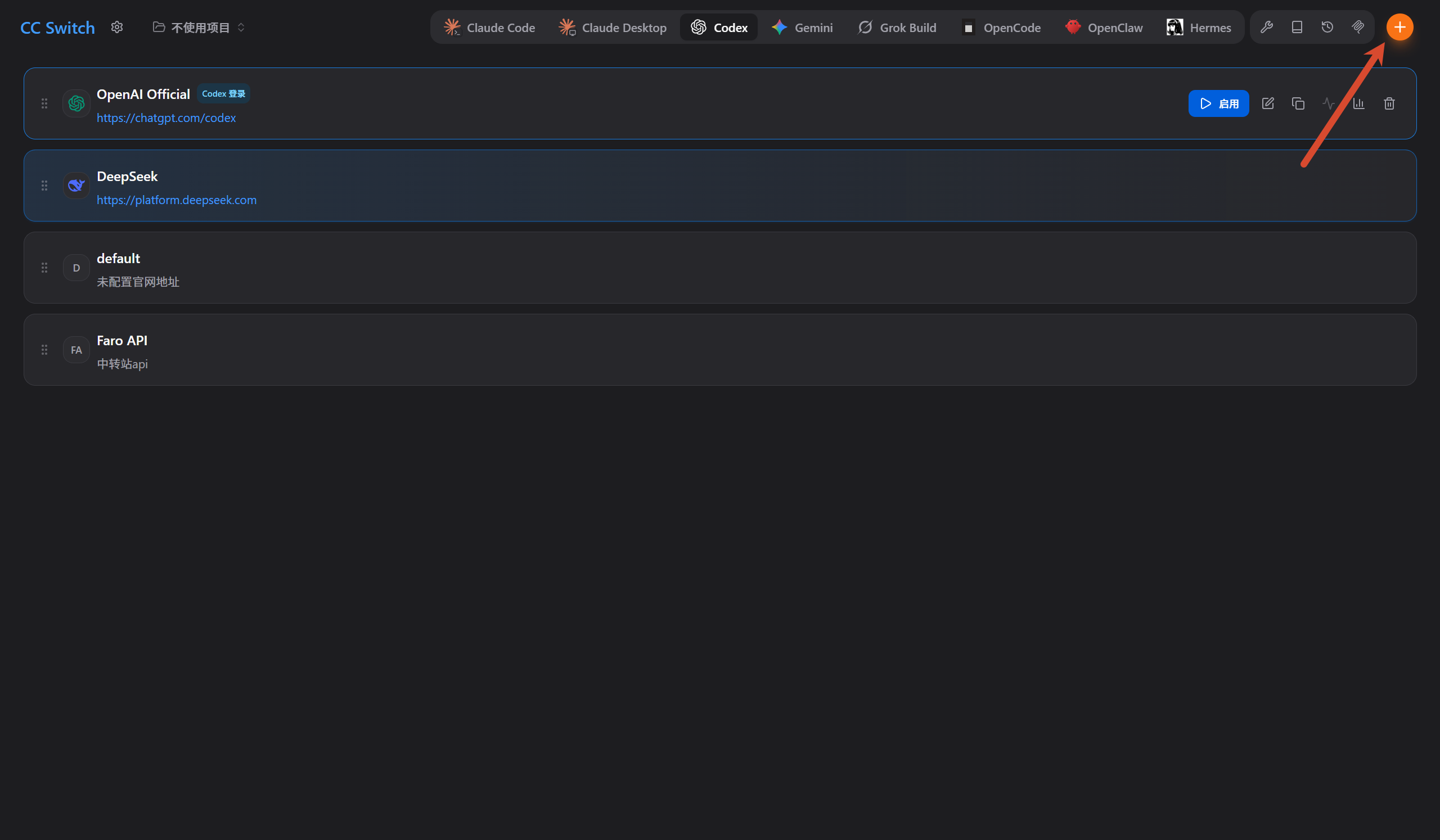
Task: Select the OpenAI Official provider name
Action: click(x=143, y=94)
